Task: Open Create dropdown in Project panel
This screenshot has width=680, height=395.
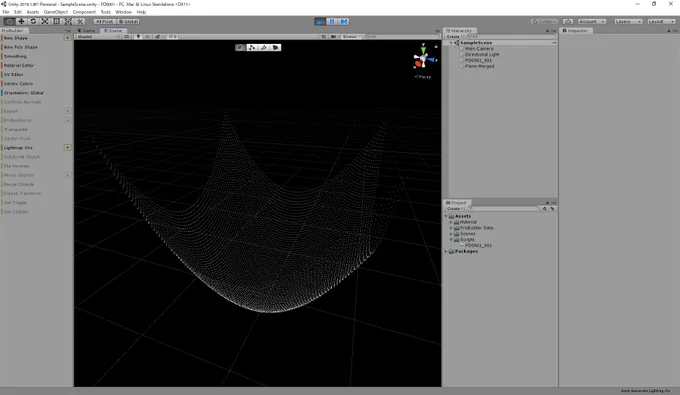Action: click(454, 209)
